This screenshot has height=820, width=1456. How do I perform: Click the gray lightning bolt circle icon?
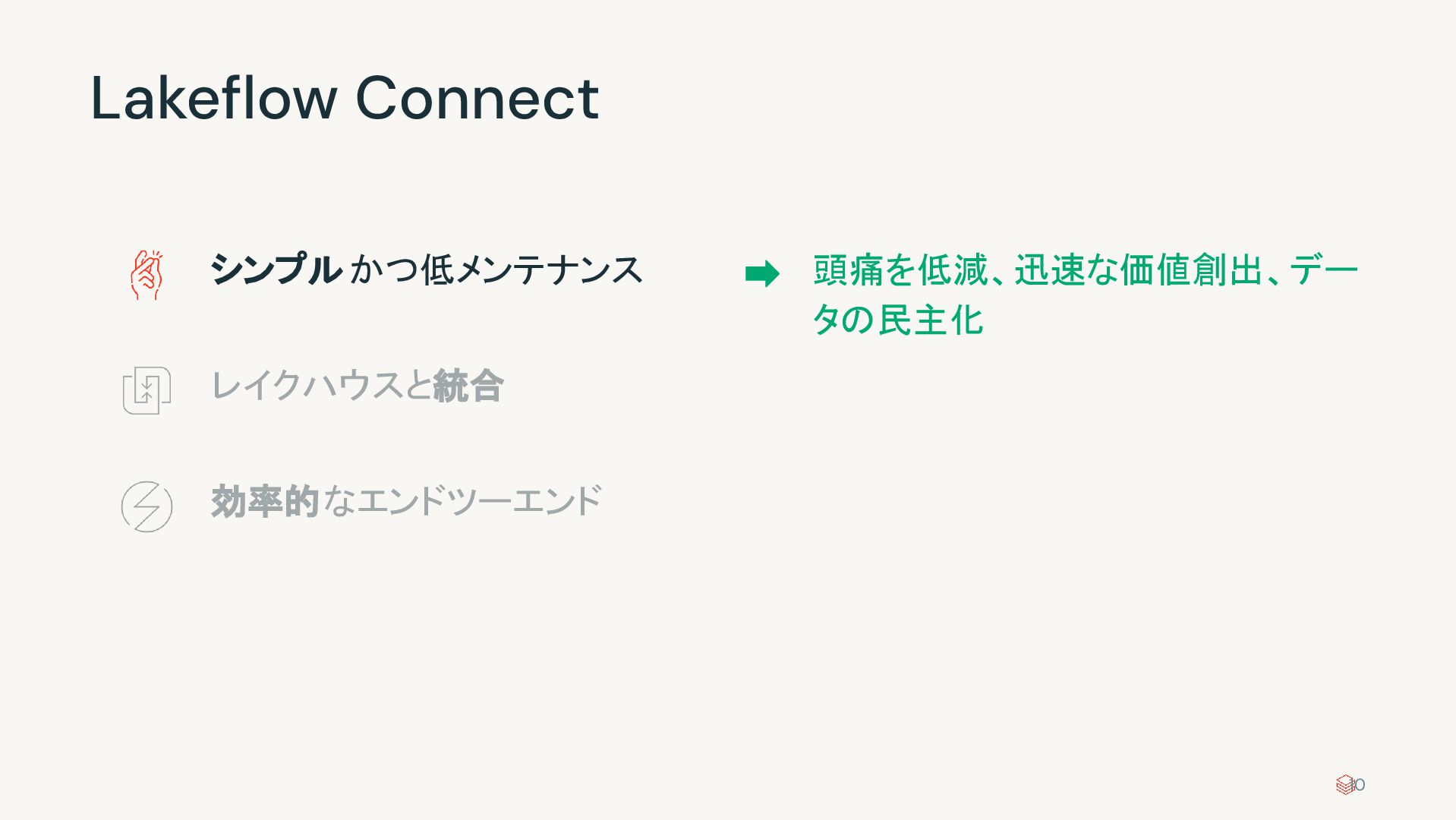pos(147,506)
